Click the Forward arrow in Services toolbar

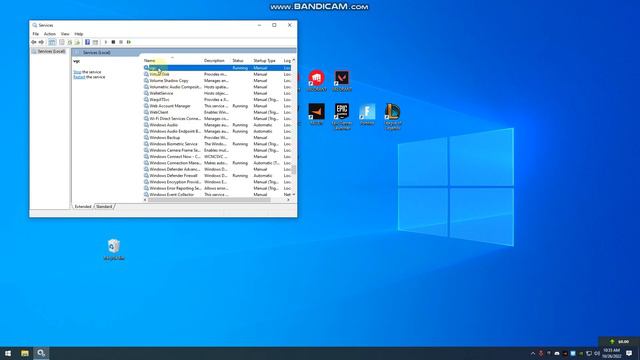tap(41, 42)
